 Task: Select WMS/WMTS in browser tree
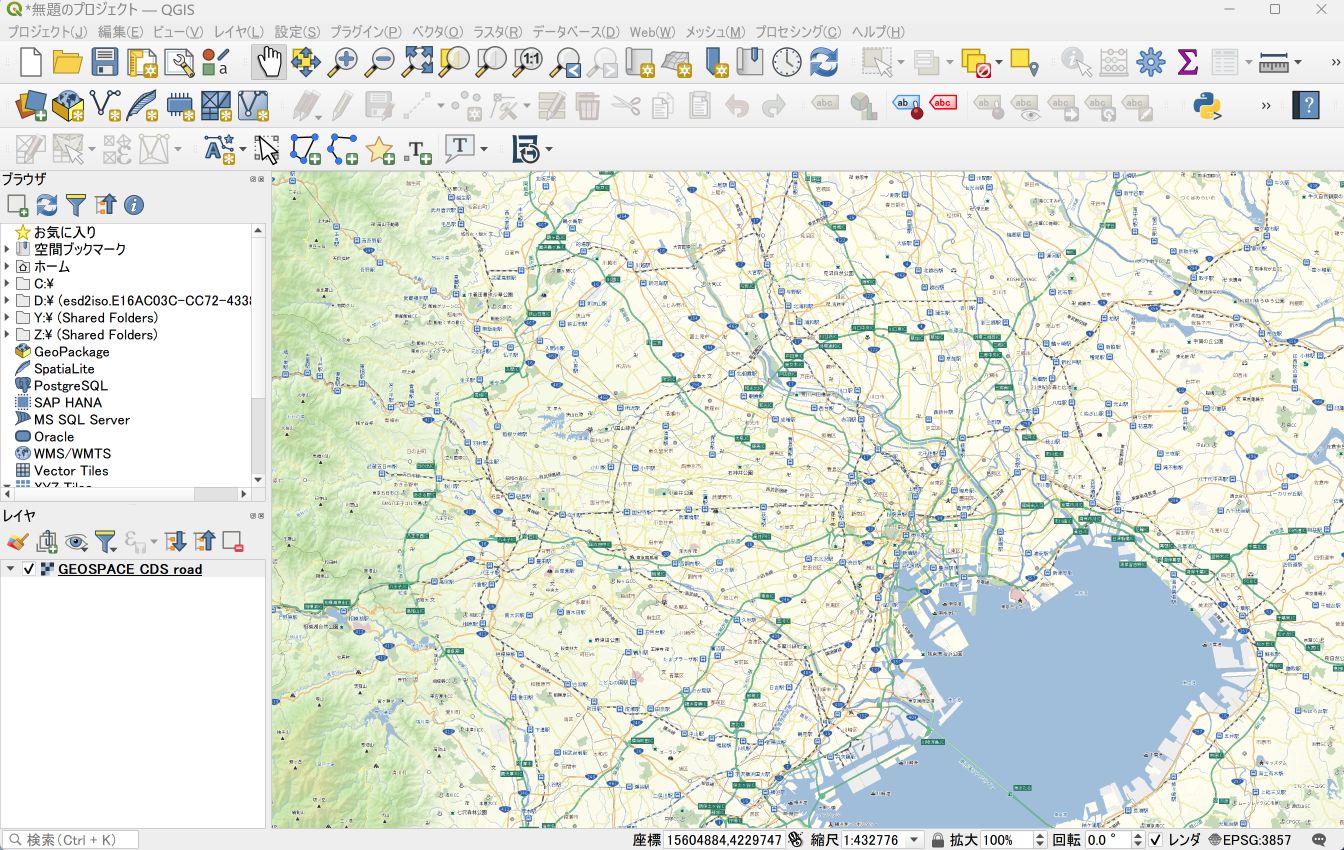(x=72, y=453)
